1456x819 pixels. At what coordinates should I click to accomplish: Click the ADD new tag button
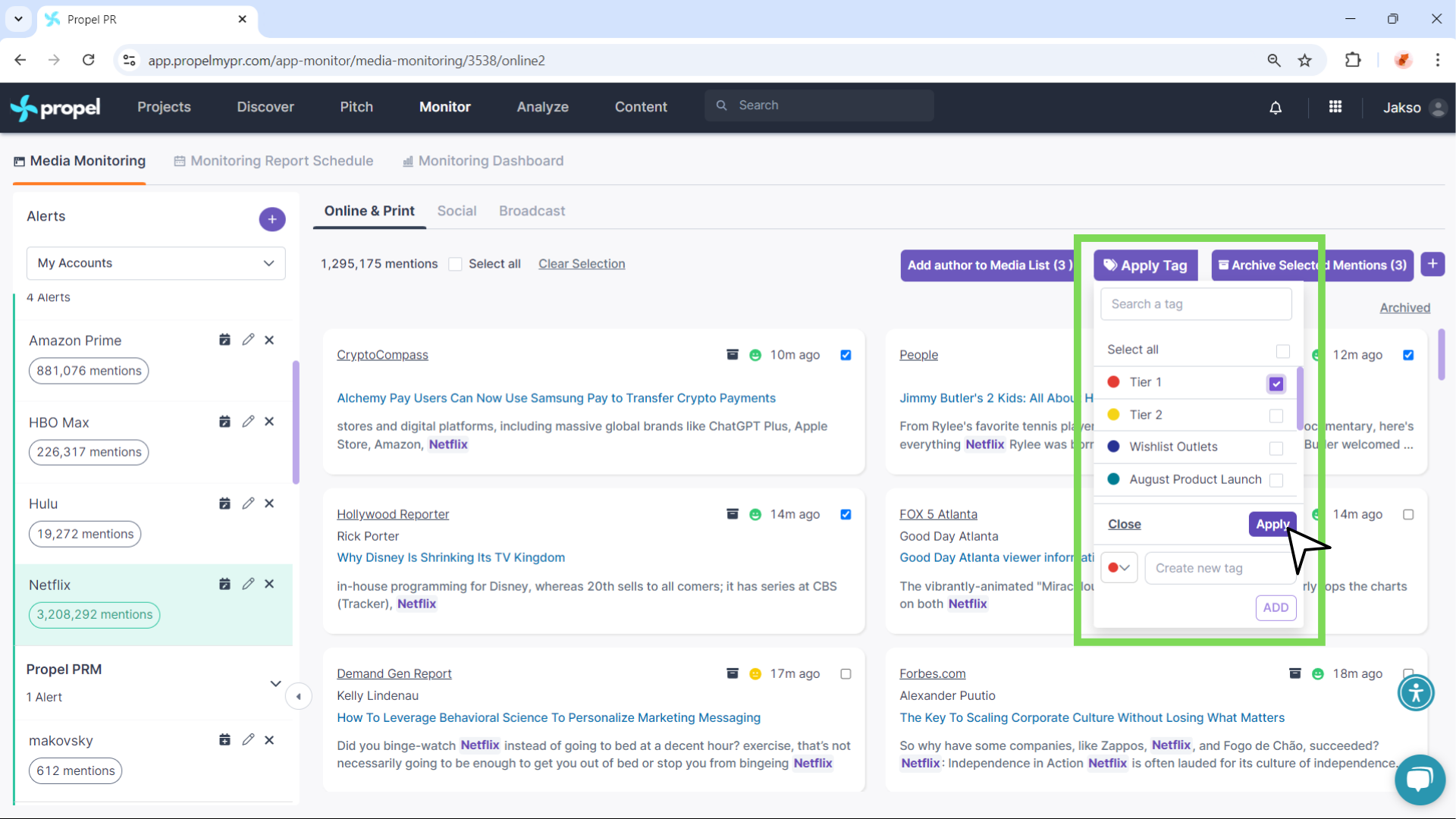1276,607
